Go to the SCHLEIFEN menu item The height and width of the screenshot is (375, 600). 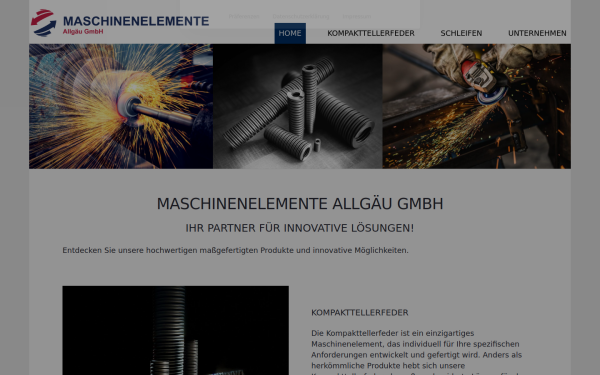tap(461, 33)
